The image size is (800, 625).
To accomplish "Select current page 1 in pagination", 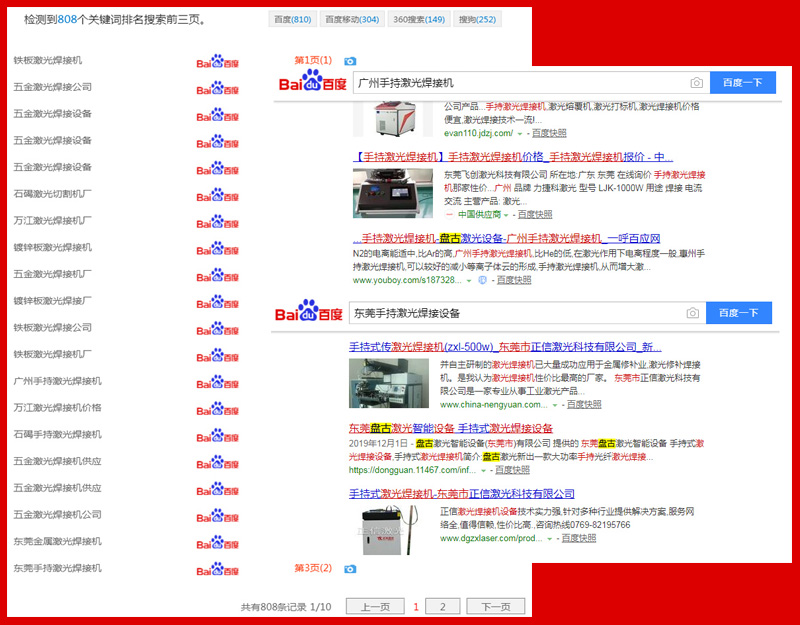I will pos(416,607).
